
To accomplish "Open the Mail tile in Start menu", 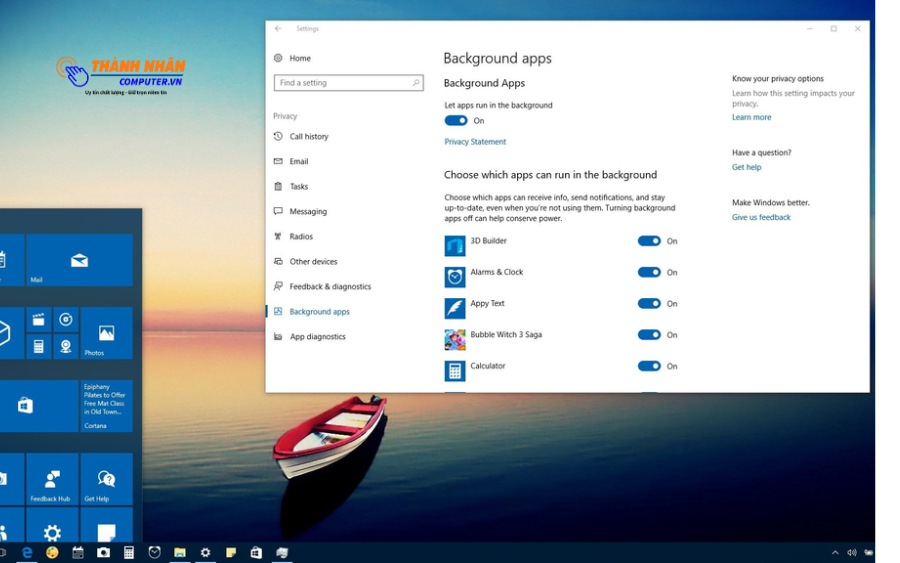I will 79,260.
